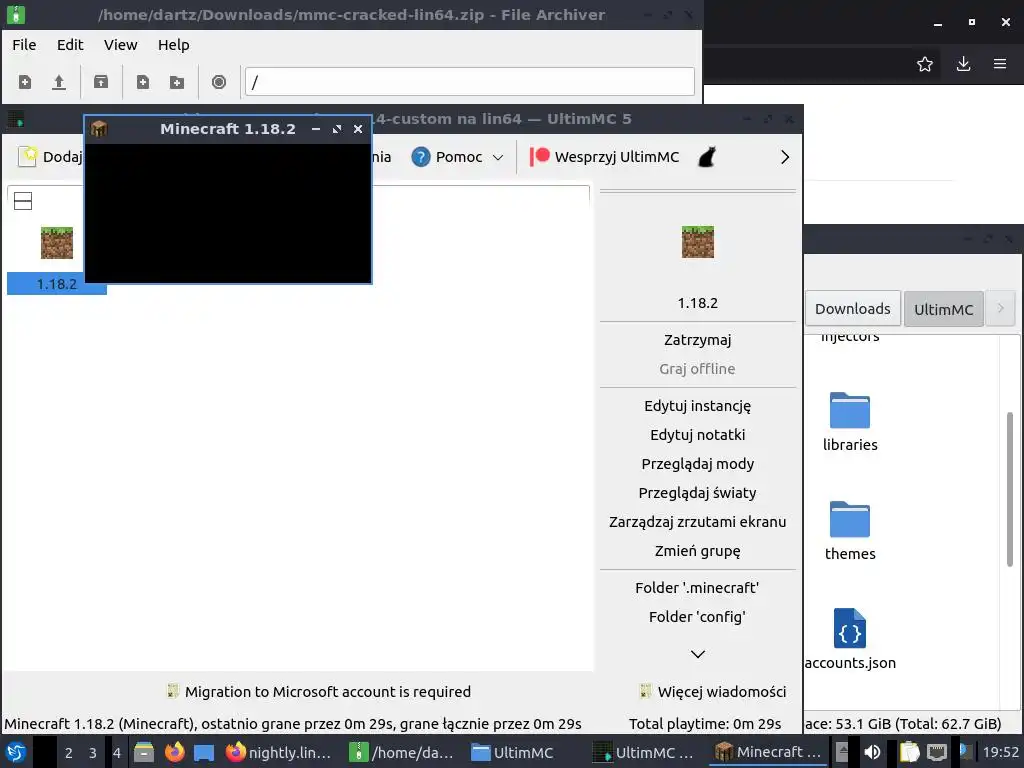Screen dimensions: 1024x768
Task: Expand the Pomoc dropdown arrow
Action: click(x=498, y=157)
